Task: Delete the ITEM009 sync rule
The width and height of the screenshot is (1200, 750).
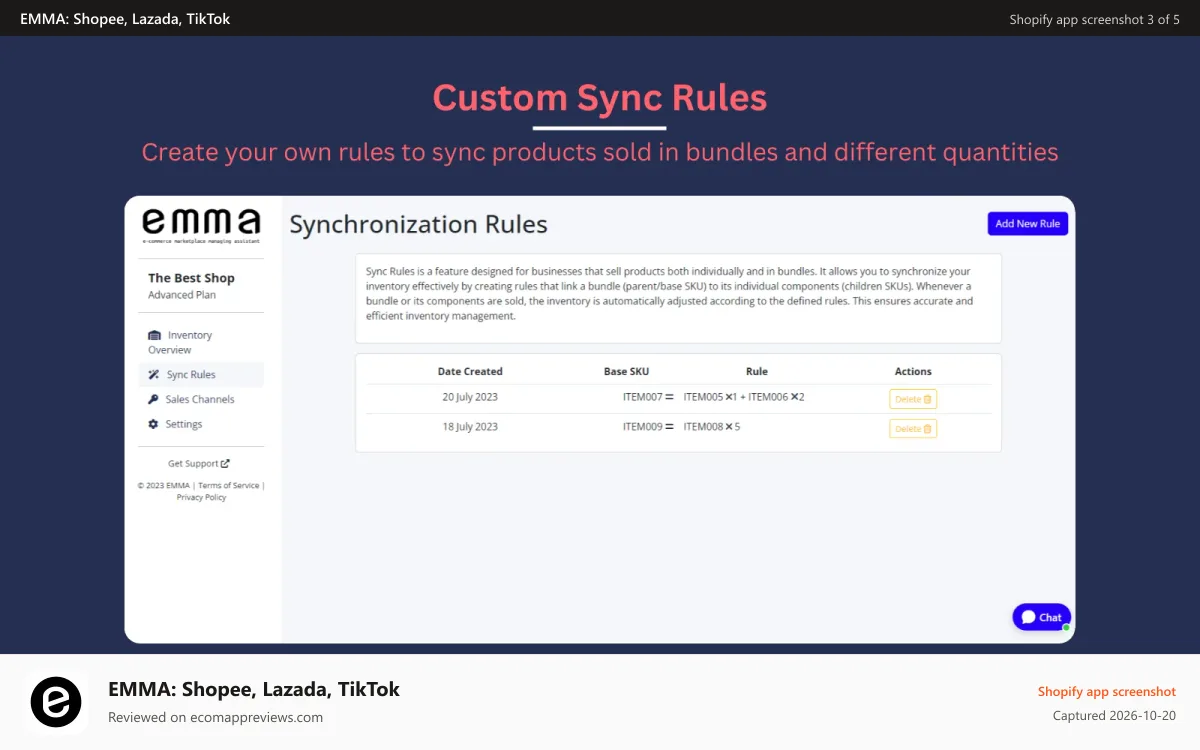Action: coord(913,429)
